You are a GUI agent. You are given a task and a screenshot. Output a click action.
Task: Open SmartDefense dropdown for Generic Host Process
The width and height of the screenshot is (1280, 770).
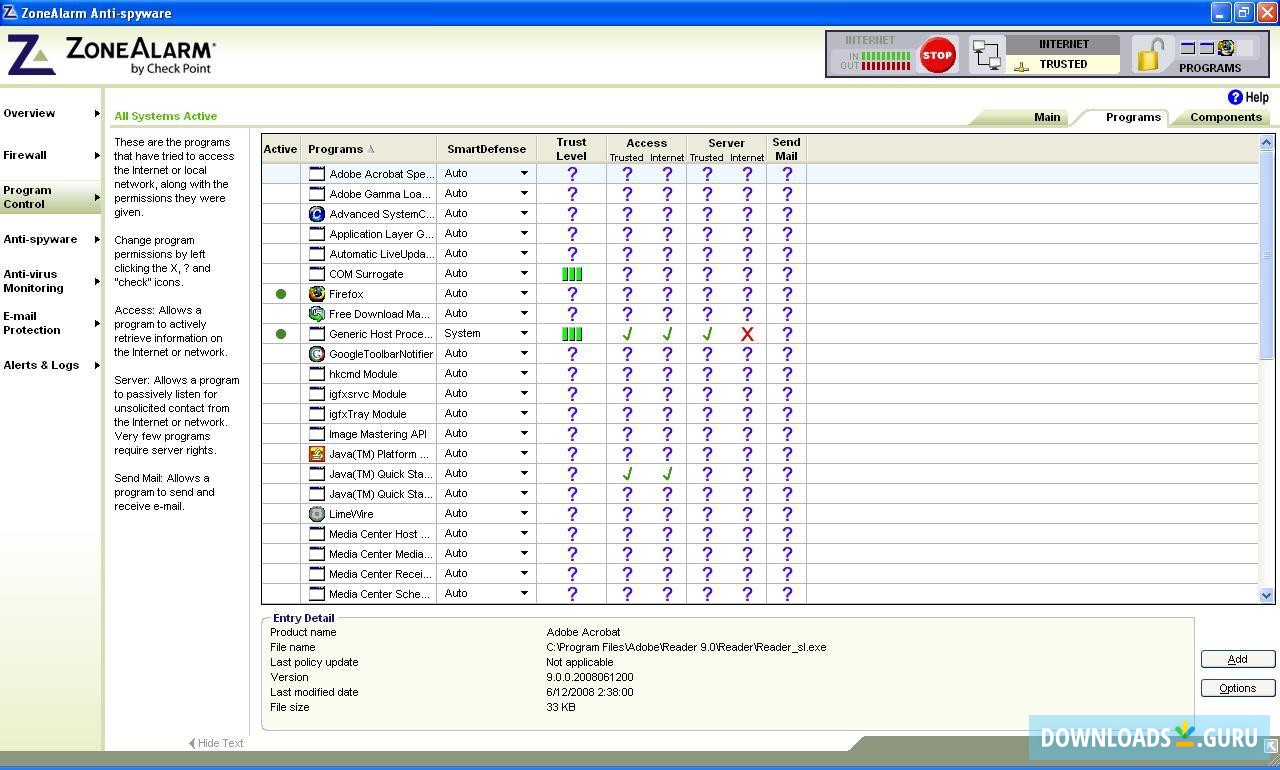pyautogui.click(x=524, y=334)
